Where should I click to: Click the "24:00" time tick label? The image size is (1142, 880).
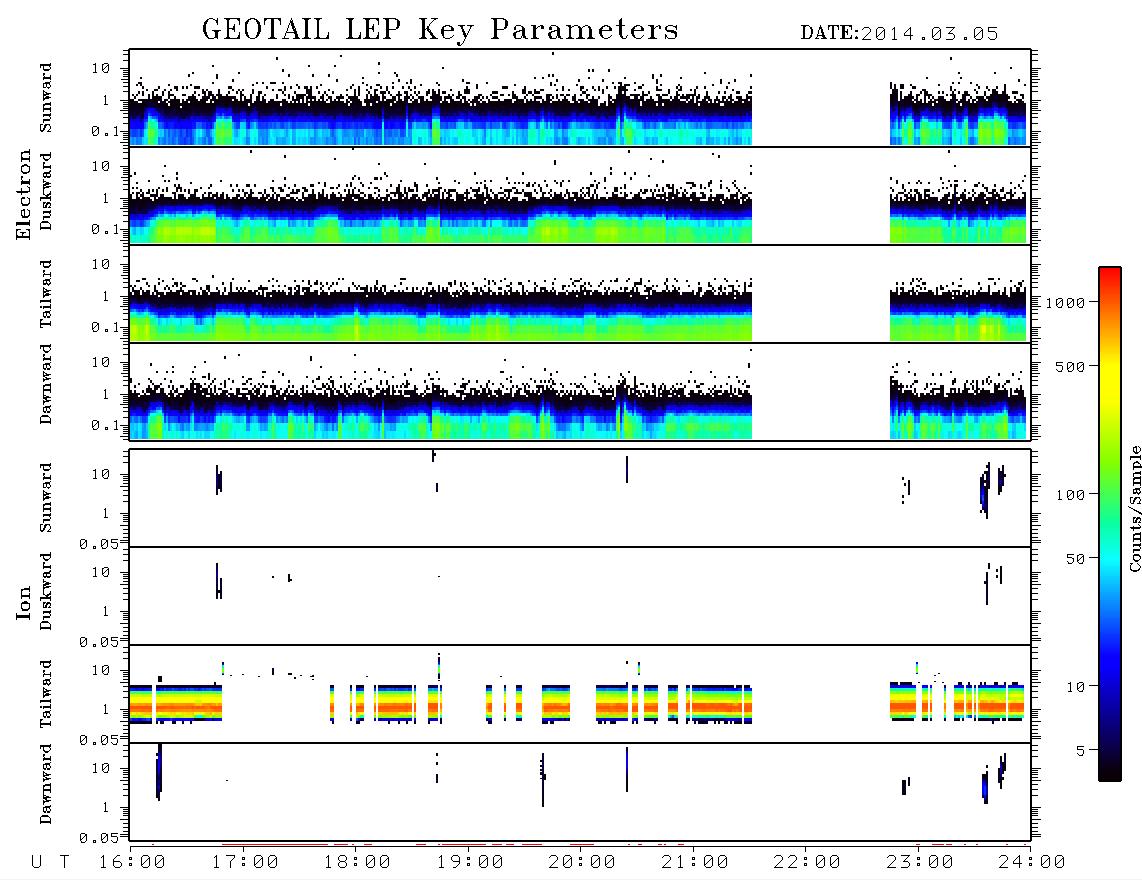1032,862
